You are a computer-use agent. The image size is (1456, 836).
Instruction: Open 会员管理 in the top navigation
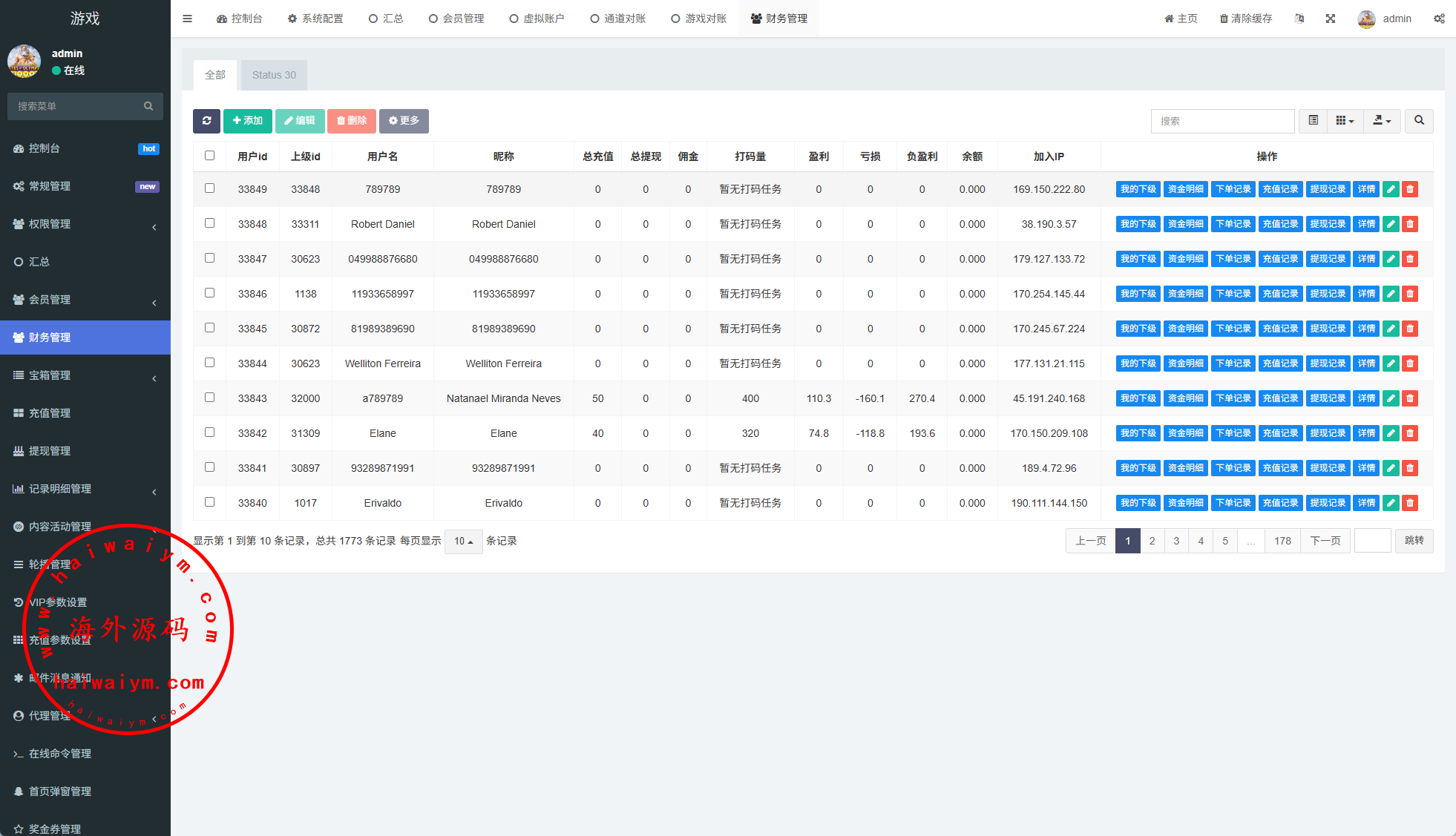(456, 19)
